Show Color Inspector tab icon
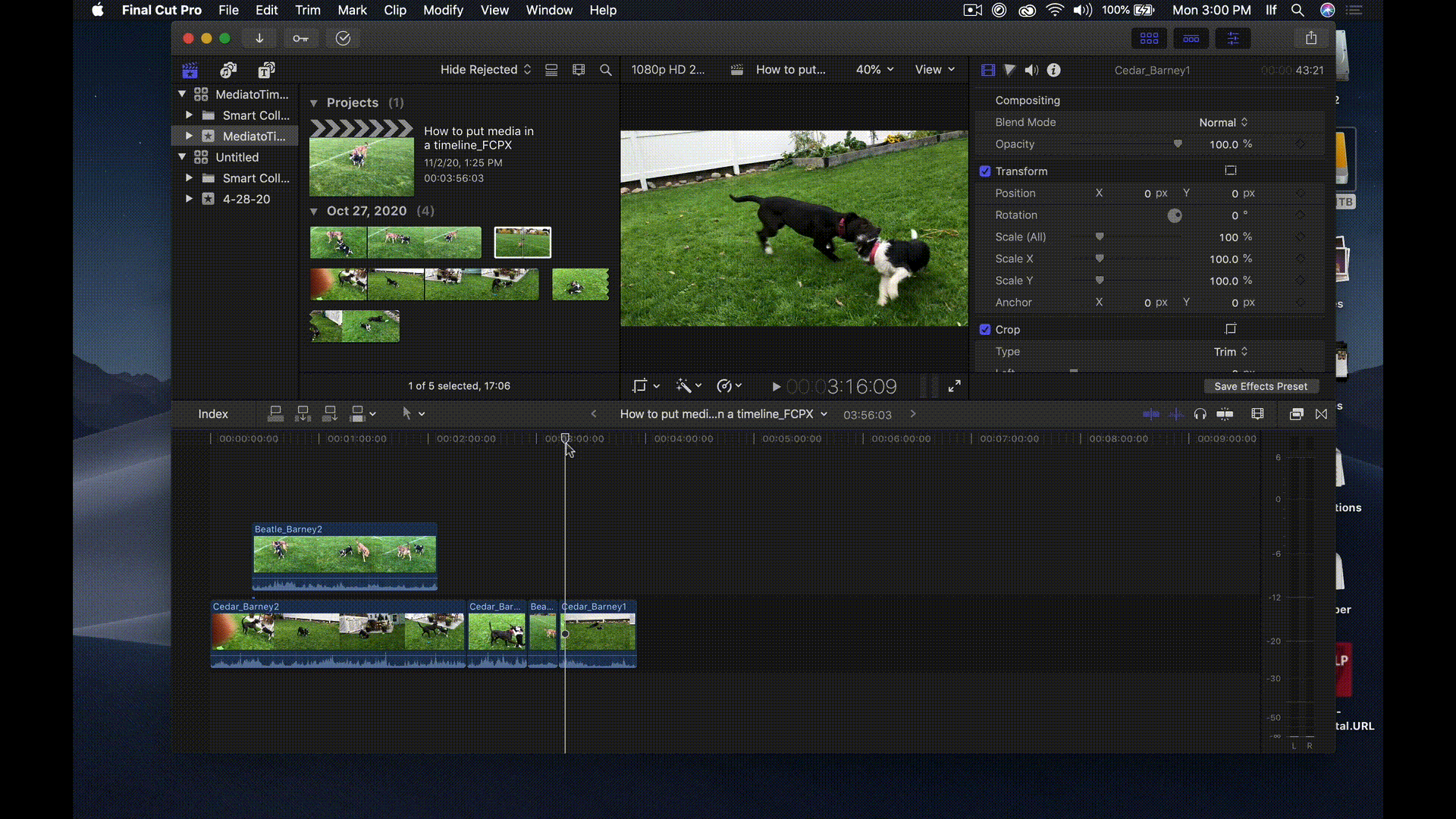Image resolution: width=1456 pixels, height=819 pixels. [1009, 70]
